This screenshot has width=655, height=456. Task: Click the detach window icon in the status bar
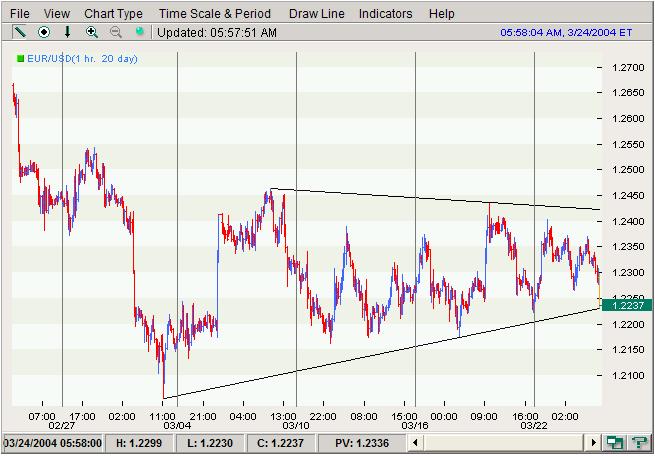coord(614,443)
